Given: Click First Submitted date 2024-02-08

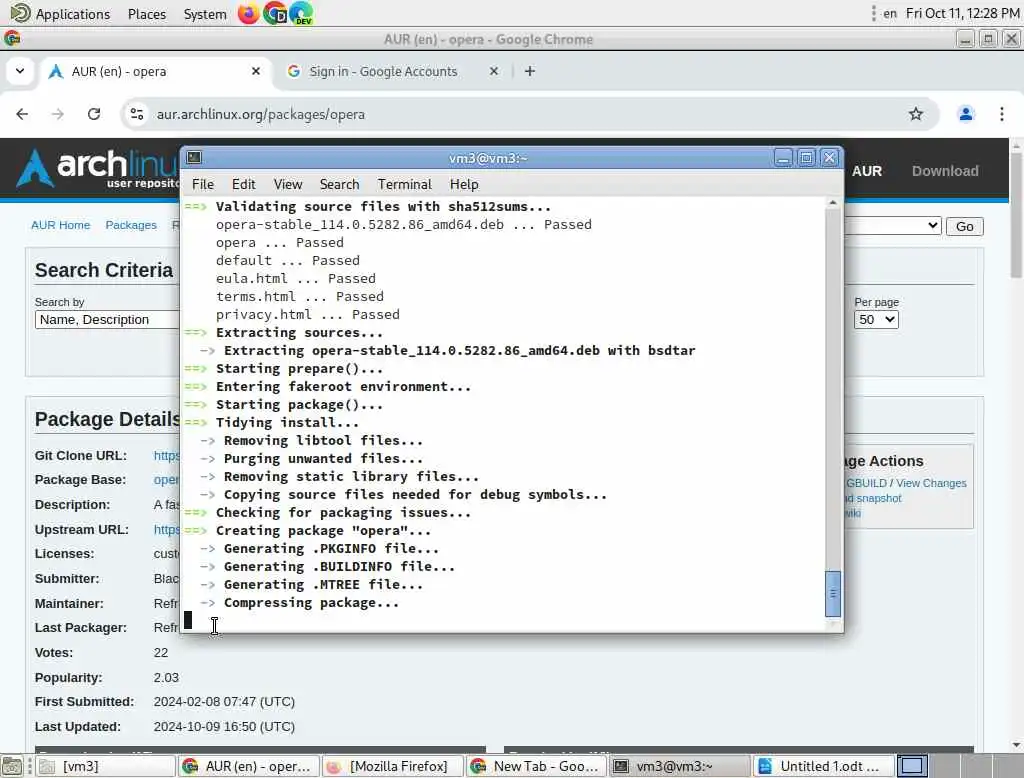Looking at the screenshot, I should point(224,702).
